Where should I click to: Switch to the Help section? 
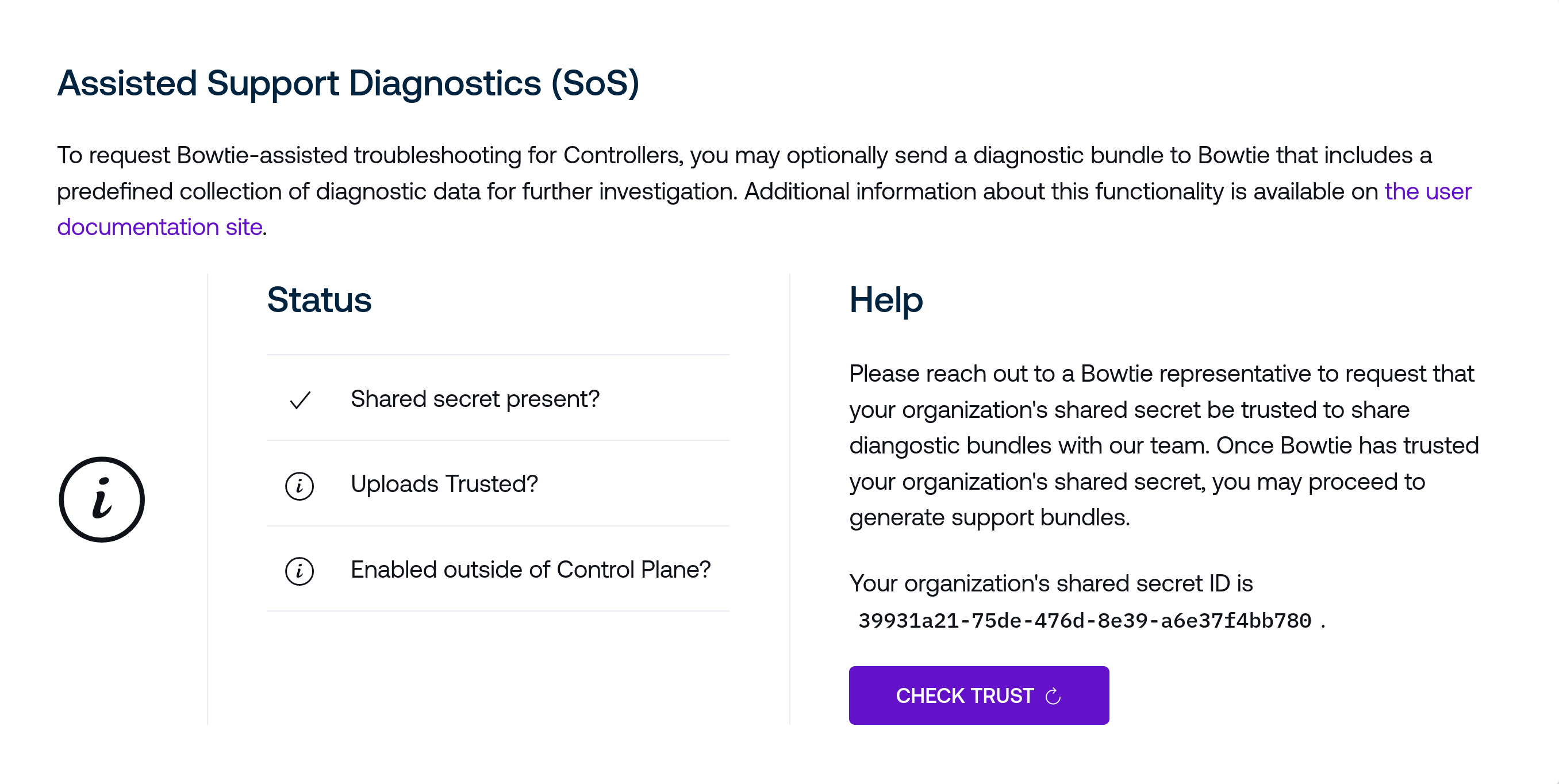tap(885, 301)
